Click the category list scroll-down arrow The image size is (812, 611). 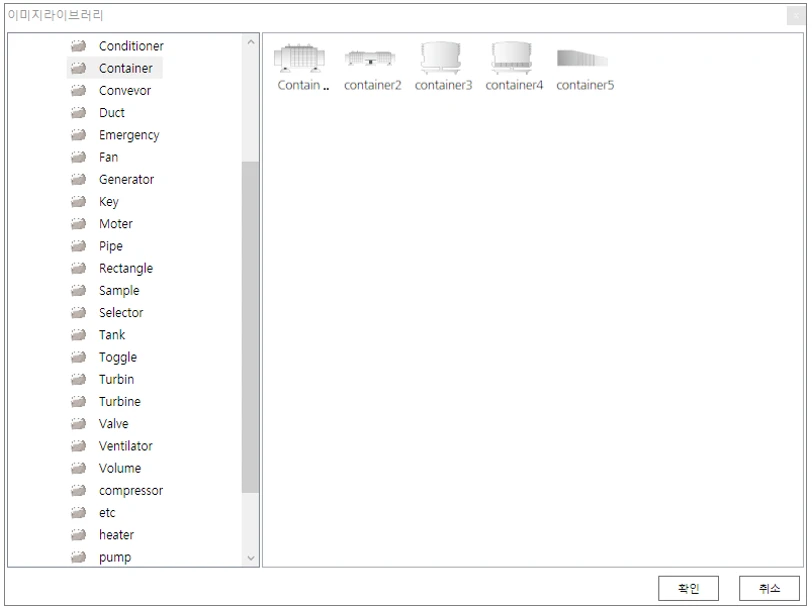[x=251, y=558]
